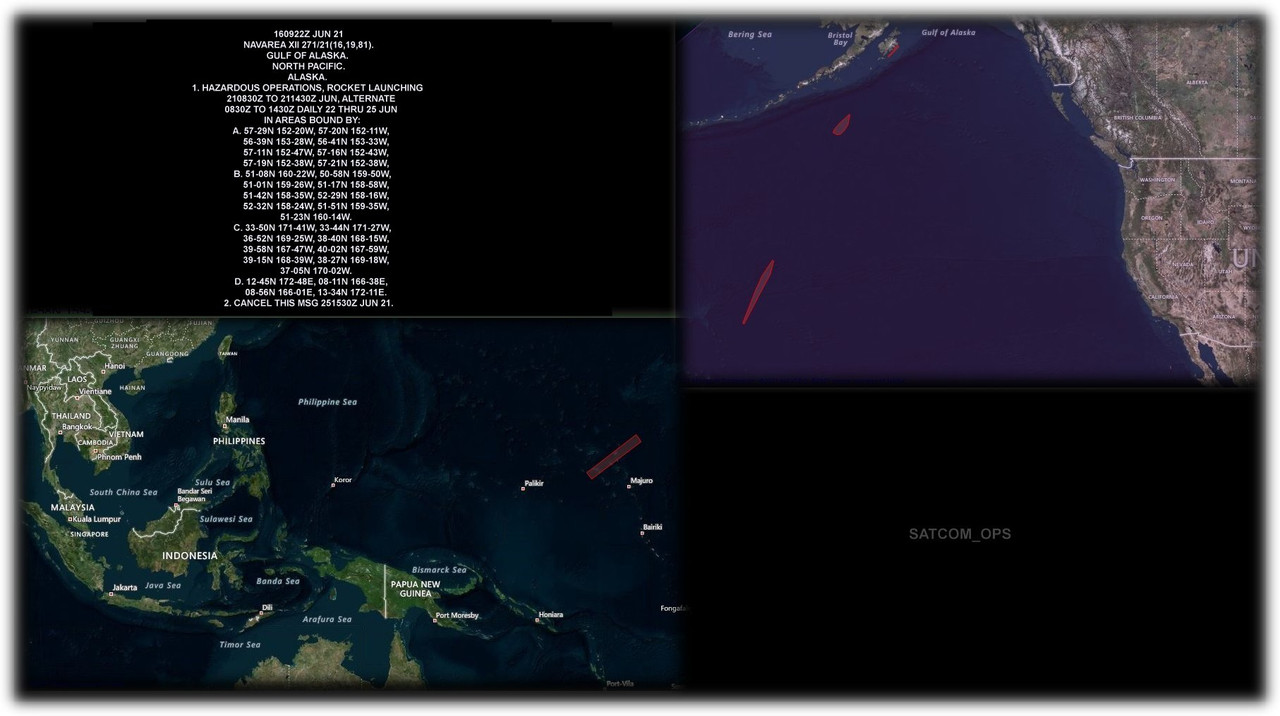
Task: Click the HAZARDOUS OPERATIONS, ROCKET LAUNCHING line
Action: [308, 88]
